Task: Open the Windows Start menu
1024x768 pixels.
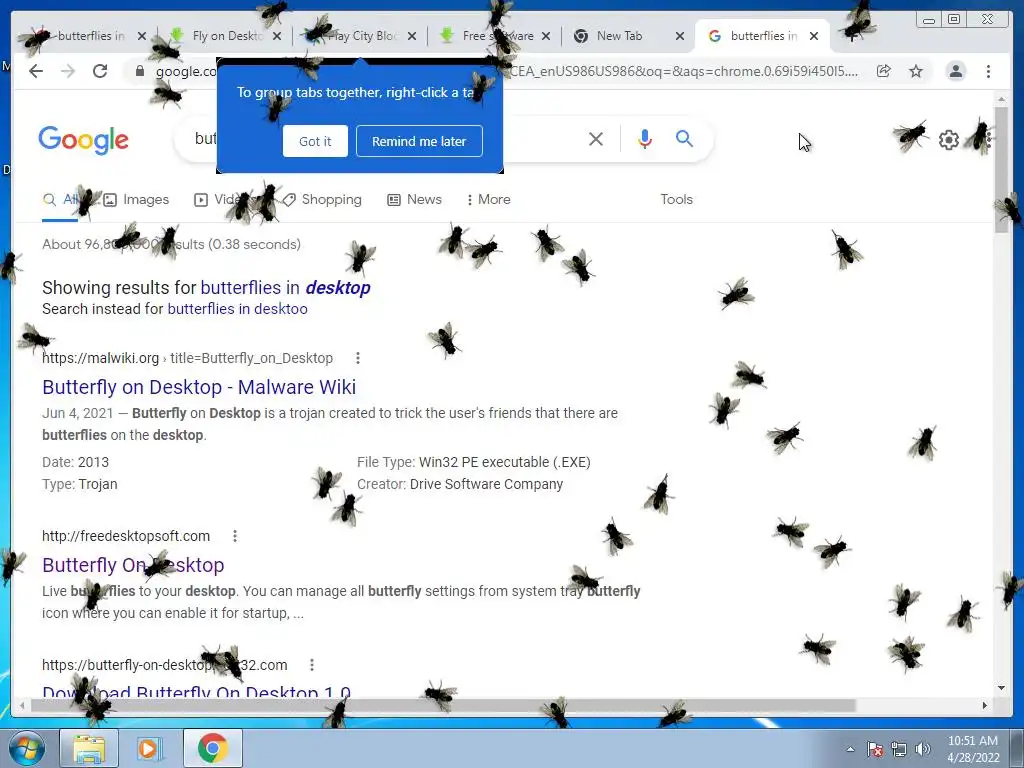Action: 27,748
